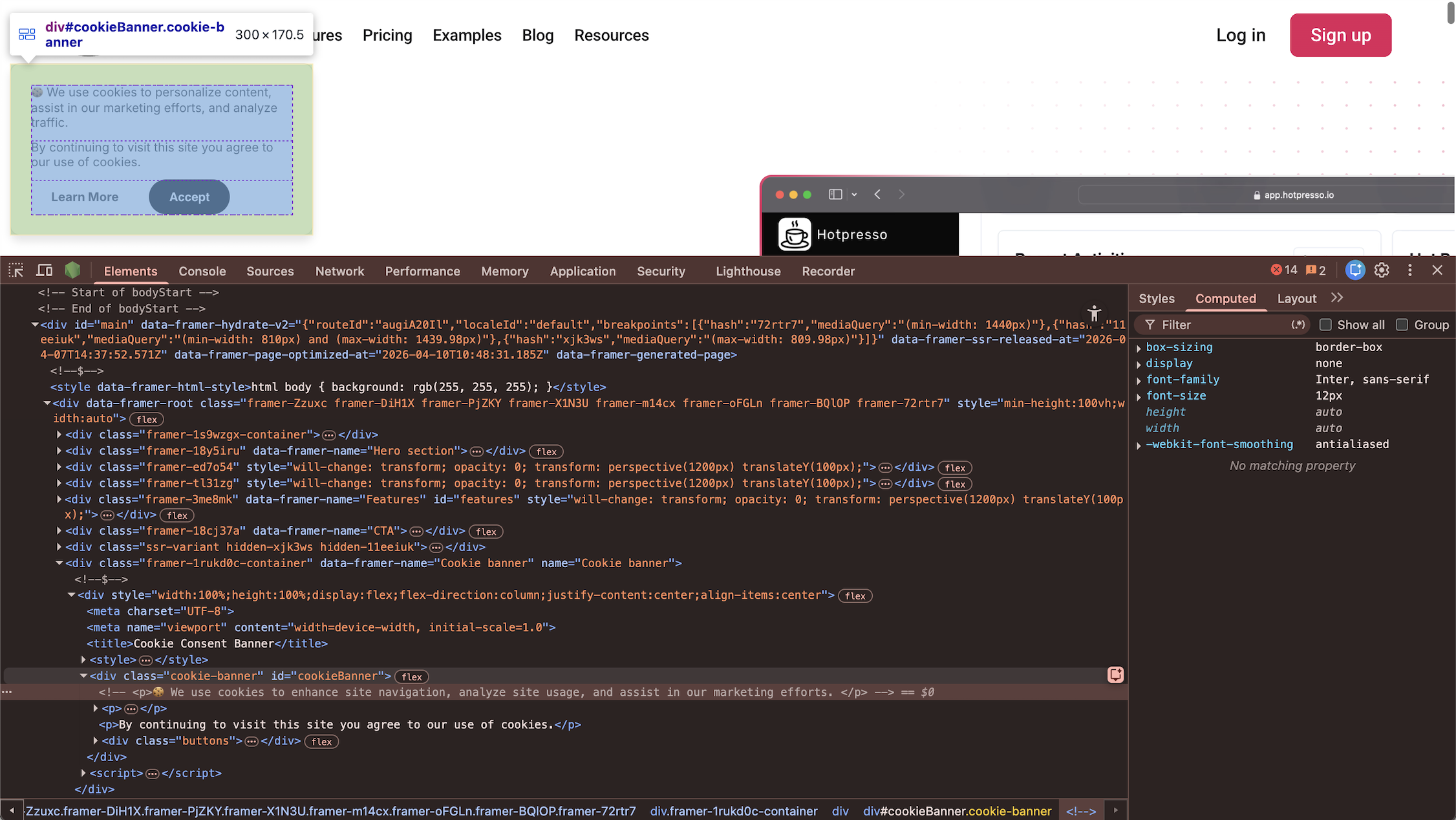Toggle the device toolbar emulation
This screenshot has height=820, width=1456.
click(44, 270)
